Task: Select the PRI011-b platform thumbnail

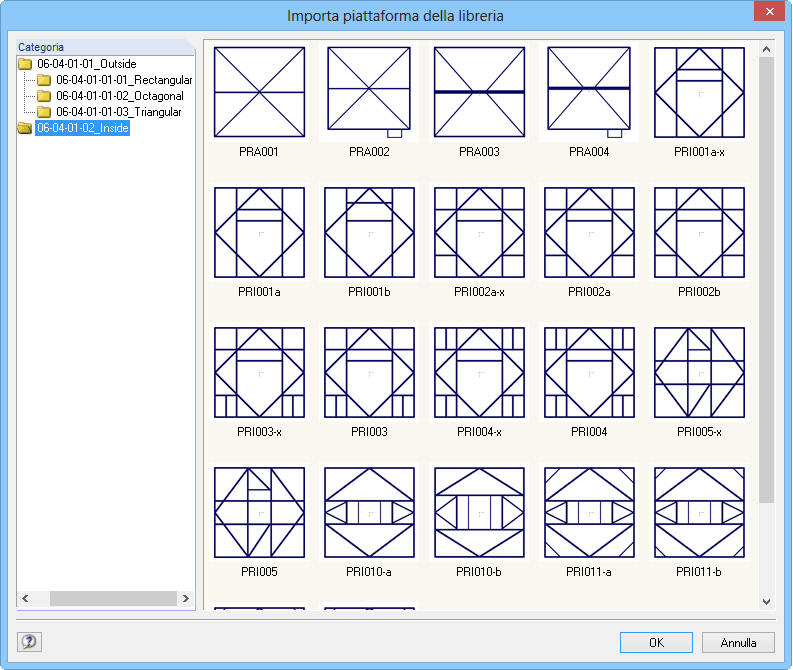Action: [x=699, y=512]
